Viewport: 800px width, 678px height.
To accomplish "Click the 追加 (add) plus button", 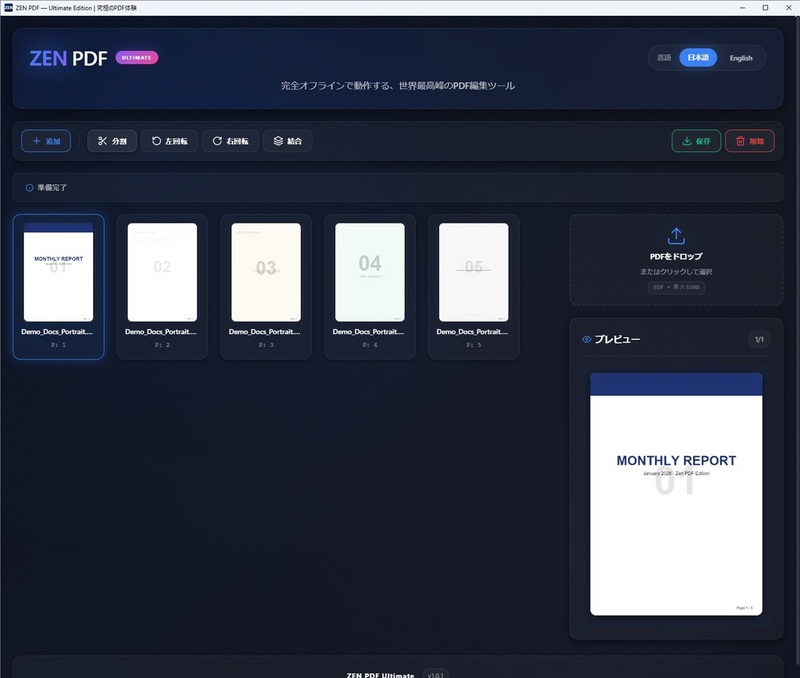I will (46, 141).
